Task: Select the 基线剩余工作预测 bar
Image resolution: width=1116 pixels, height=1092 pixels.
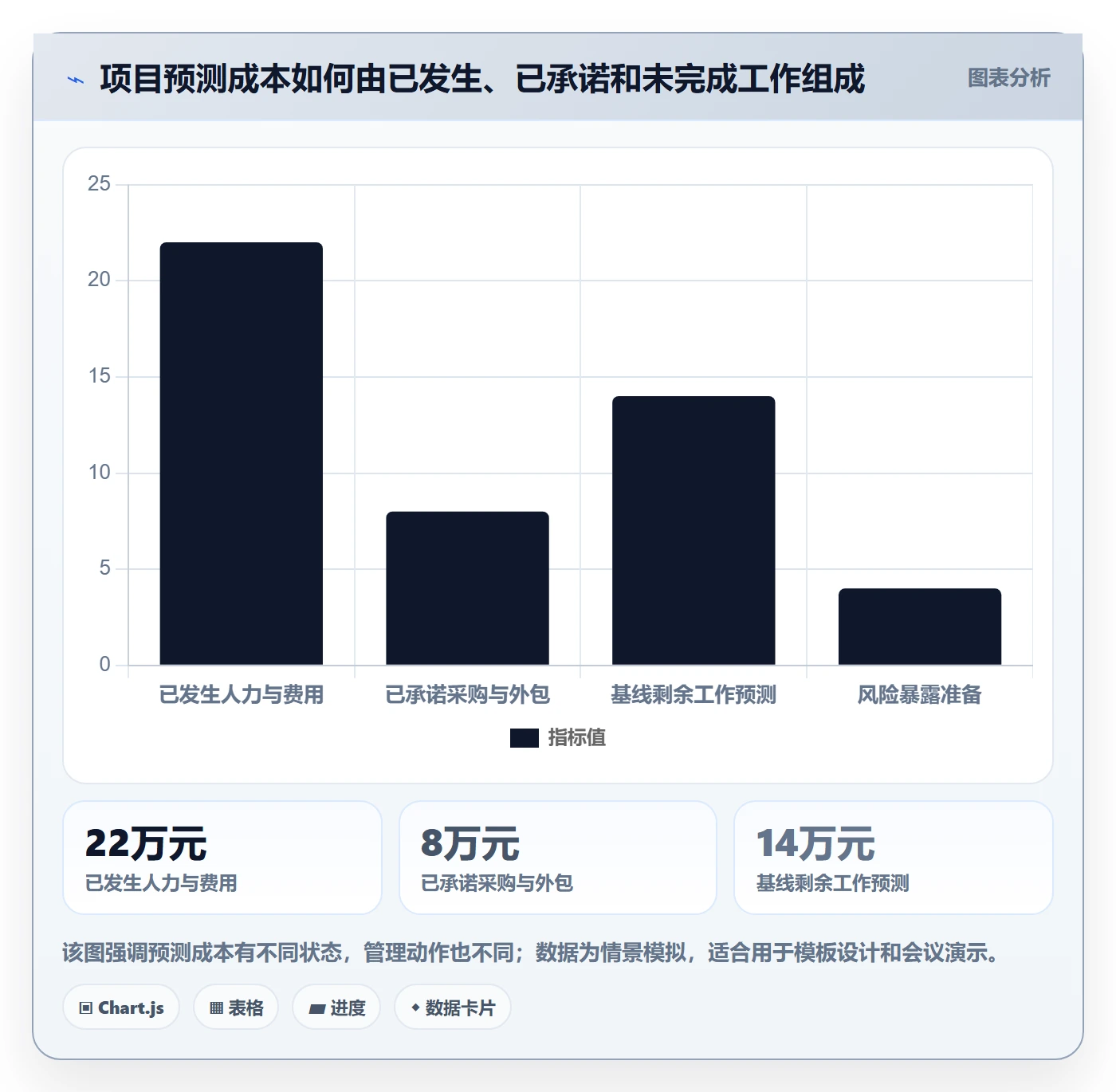Action: pyautogui.click(x=694, y=530)
